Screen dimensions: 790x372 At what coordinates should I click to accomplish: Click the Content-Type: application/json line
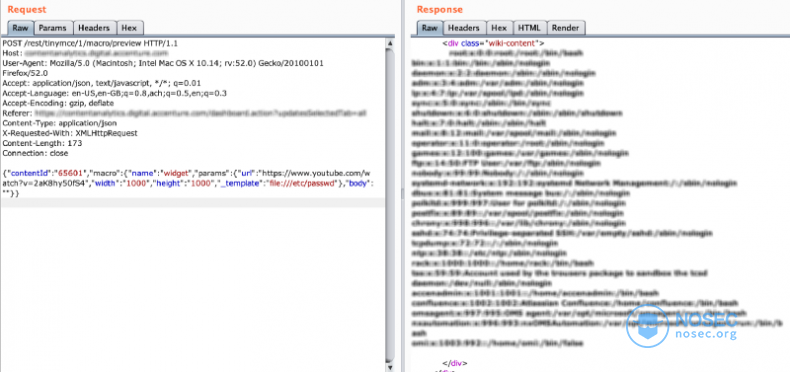[x=59, y=123]
